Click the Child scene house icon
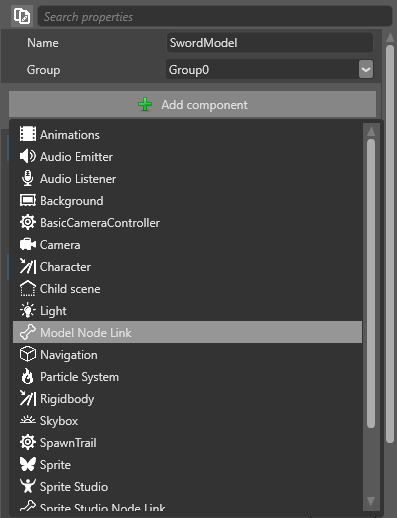This screenshot has width=397, height=518. click(28, 288)
